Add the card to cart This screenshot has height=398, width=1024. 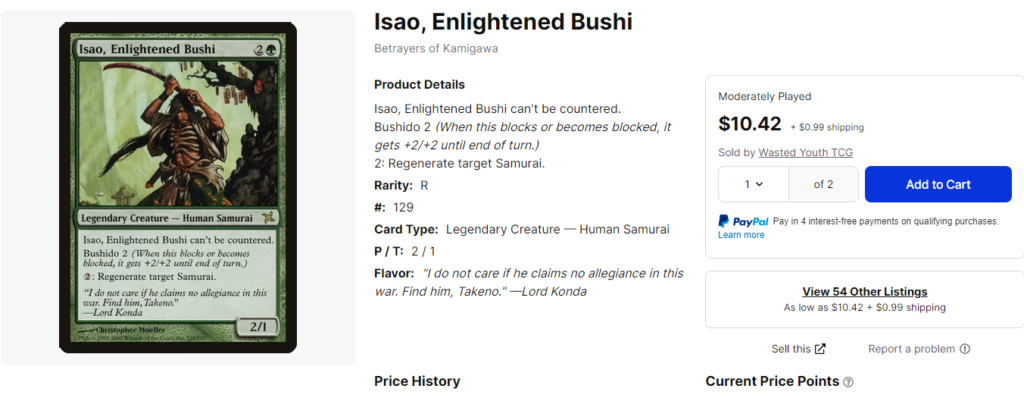pyautogui.click(x=938, y=184)
